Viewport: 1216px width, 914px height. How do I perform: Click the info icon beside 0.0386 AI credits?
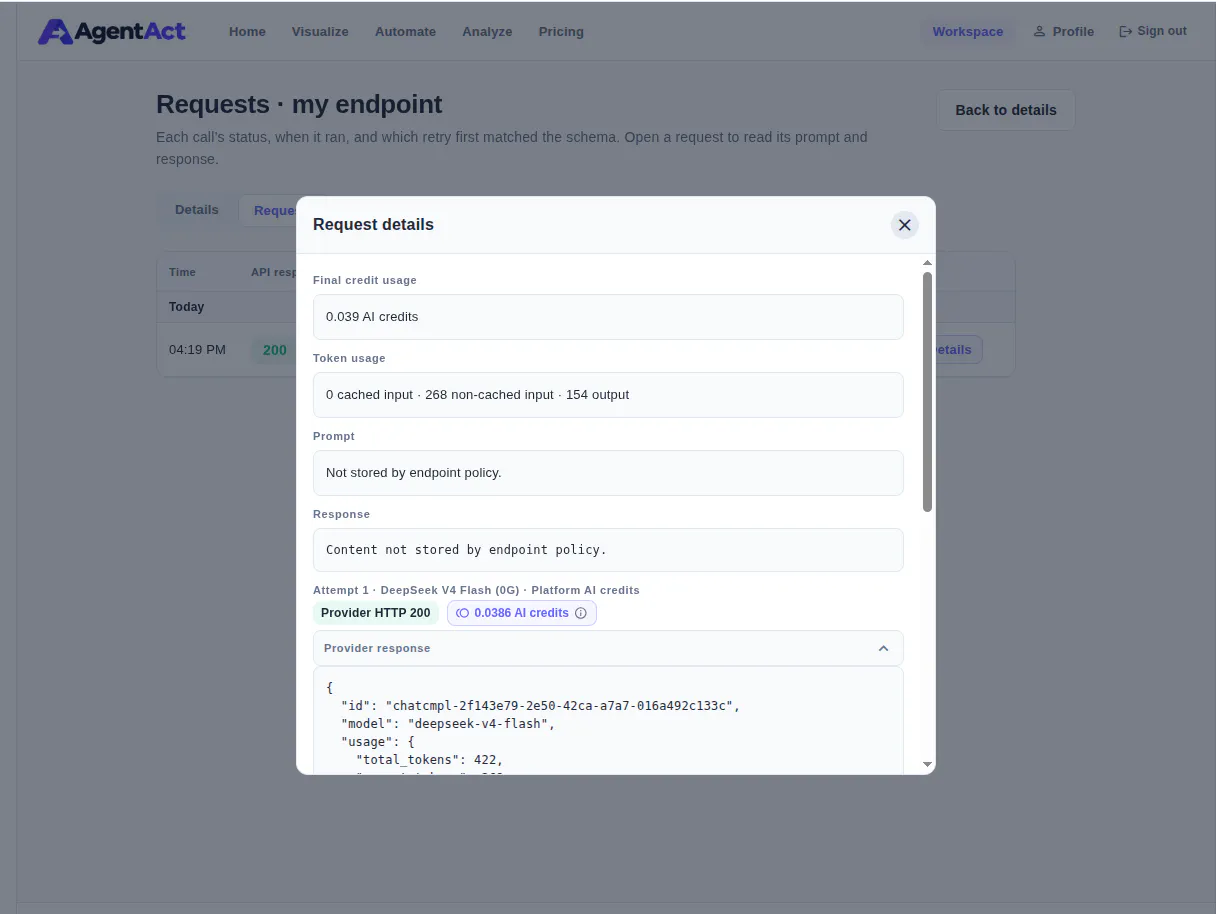coord(581,613)
